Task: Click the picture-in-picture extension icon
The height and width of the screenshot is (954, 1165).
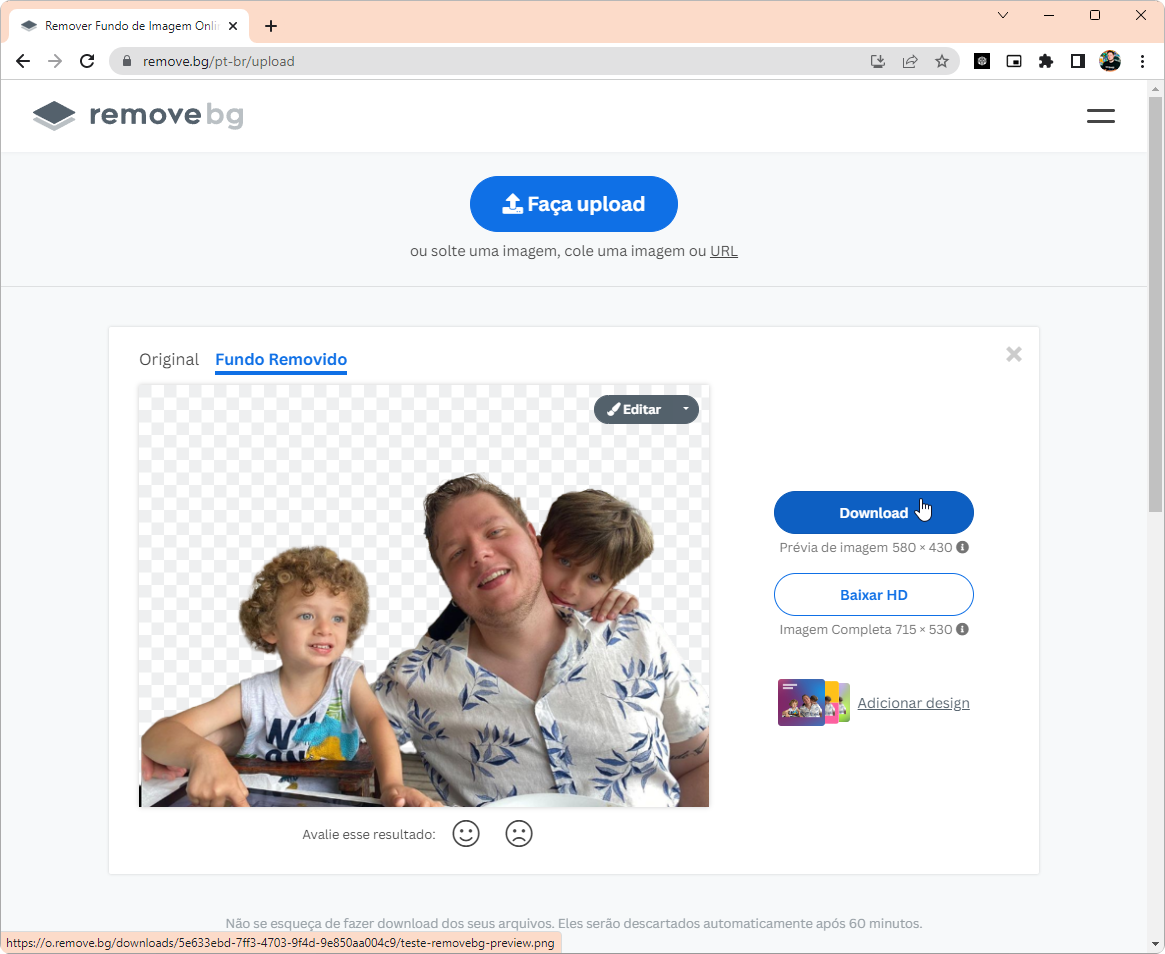Action: pos(1013,61)
